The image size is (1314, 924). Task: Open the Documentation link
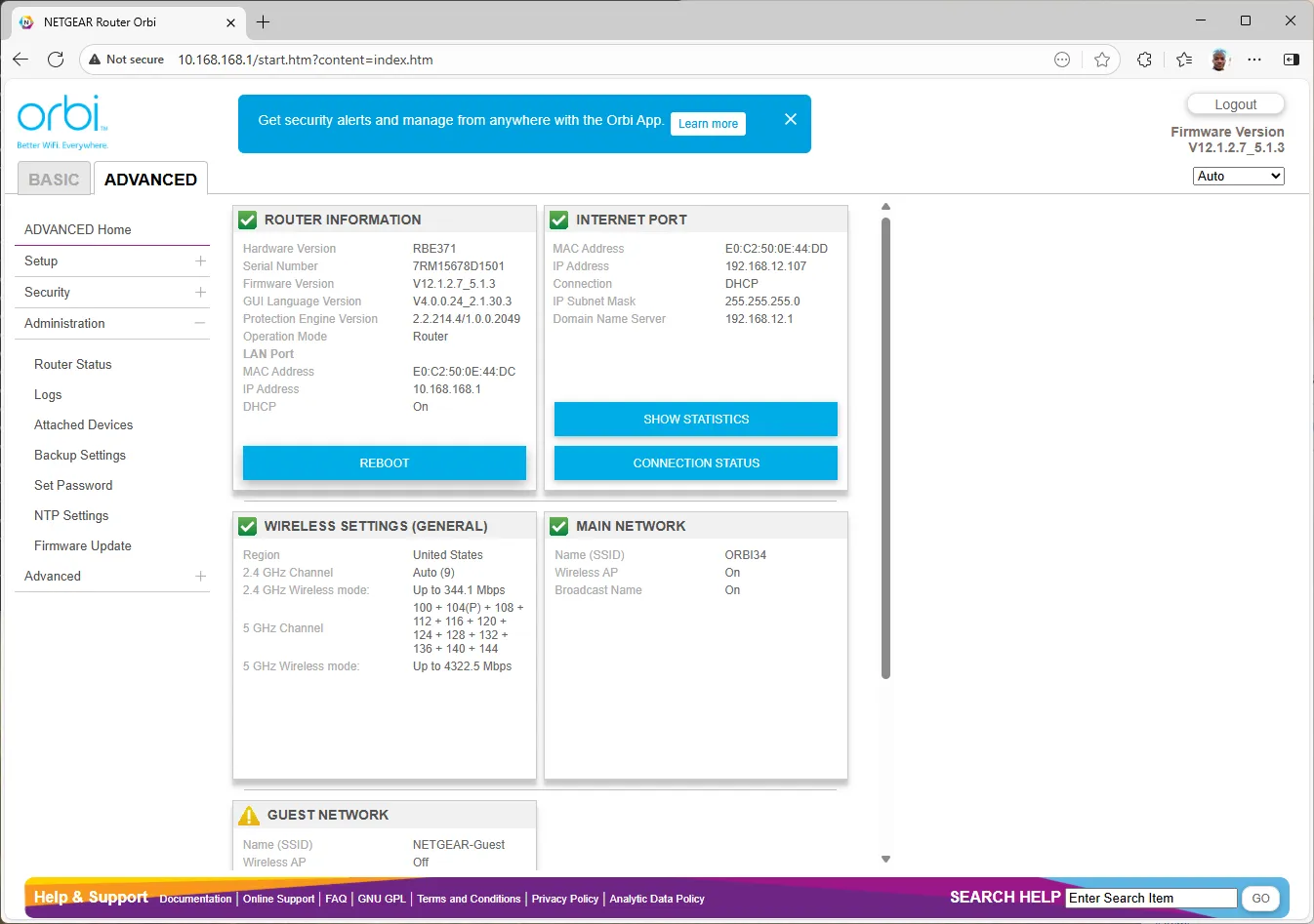tap(195, 899)
